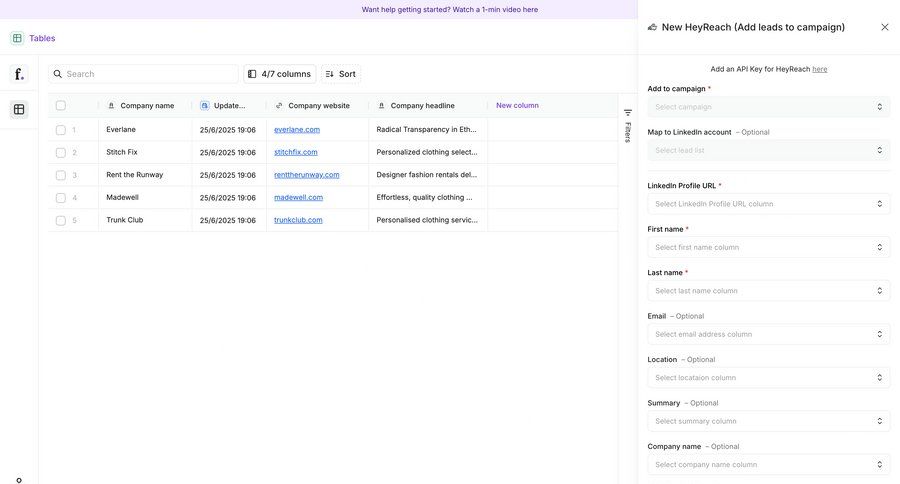The image size is (900, 484).
Task: Click the Company website link icon
Action: (x=279, y=106)
